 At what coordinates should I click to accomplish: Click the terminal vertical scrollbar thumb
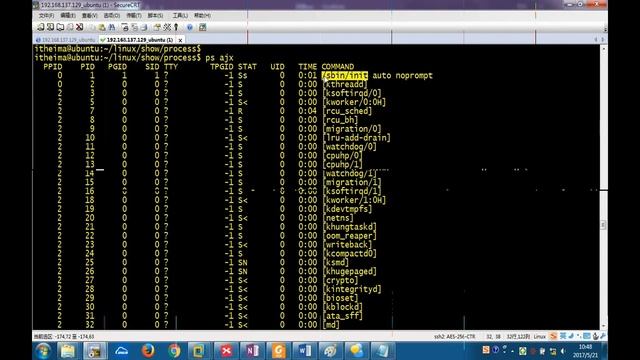pos(604,225)
